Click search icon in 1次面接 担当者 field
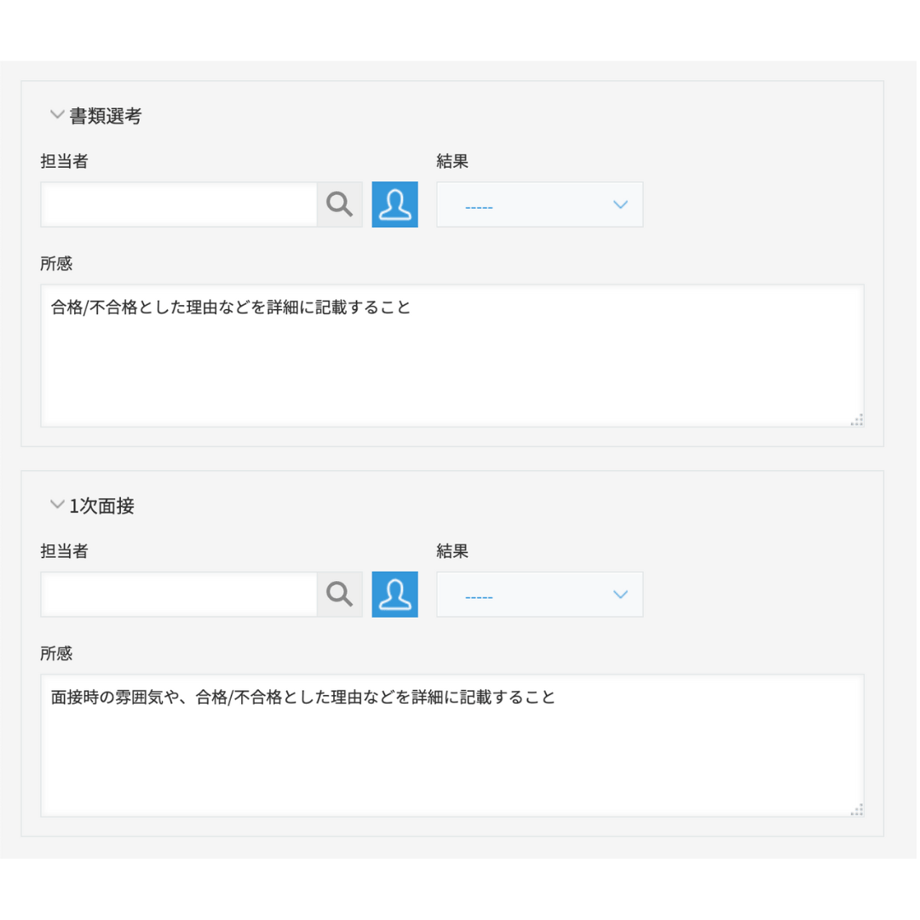Screen dimensions: 920x920 click(340, 594)
